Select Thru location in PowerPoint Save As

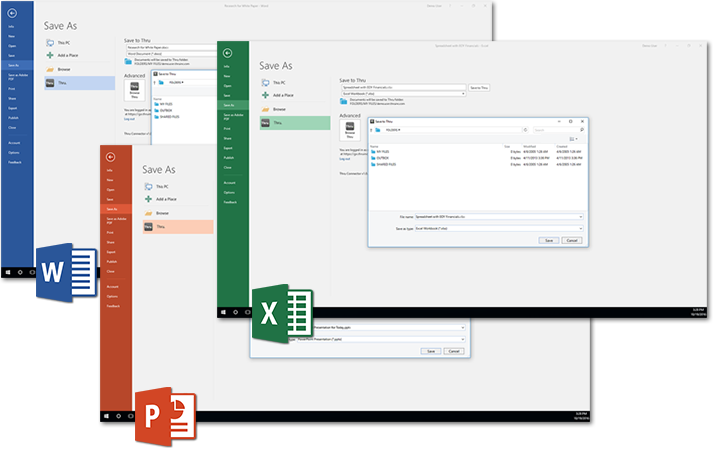pyautogui.click(x=178, y=227)
